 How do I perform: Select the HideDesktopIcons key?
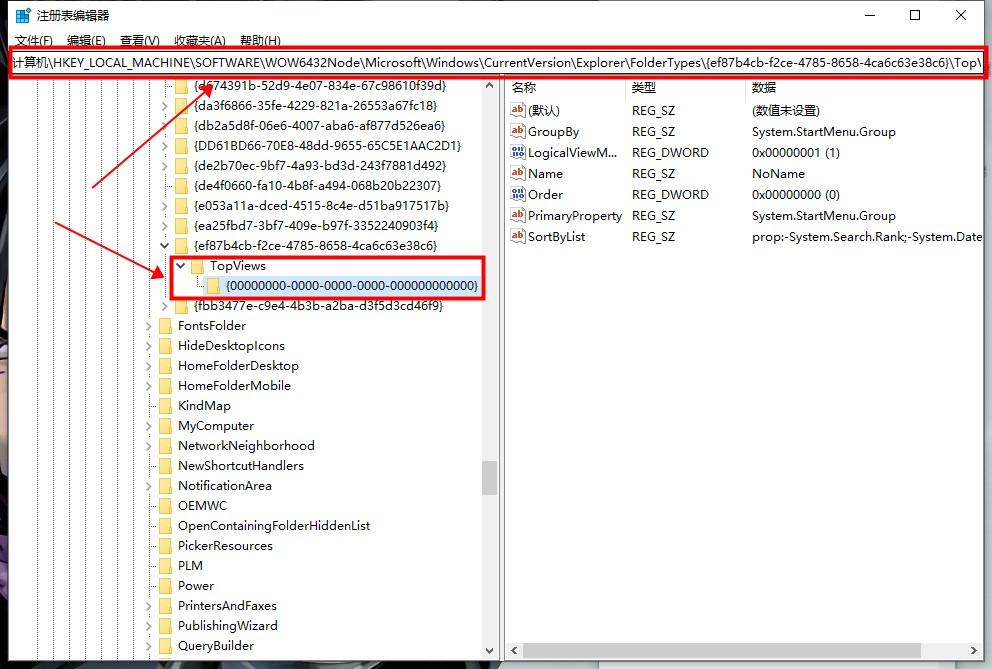[231, 345]
